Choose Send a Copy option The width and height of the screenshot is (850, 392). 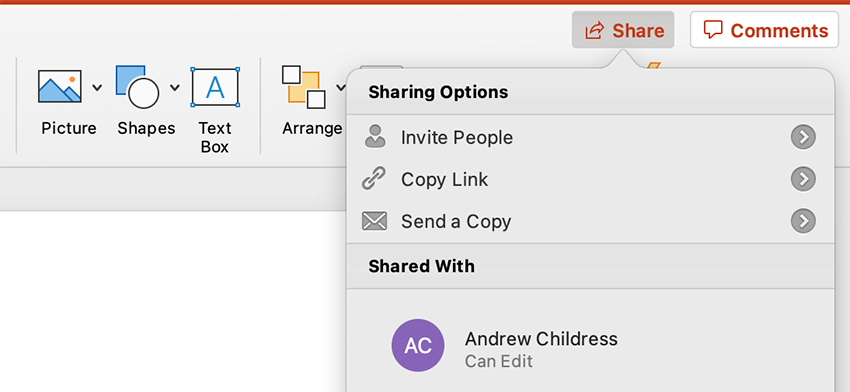click(590, 221)
